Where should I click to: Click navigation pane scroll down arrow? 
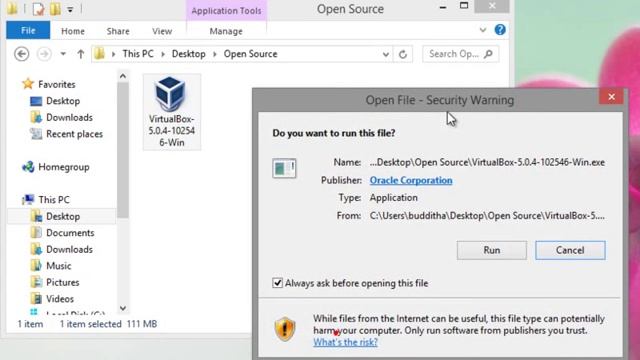click(123, 308)
